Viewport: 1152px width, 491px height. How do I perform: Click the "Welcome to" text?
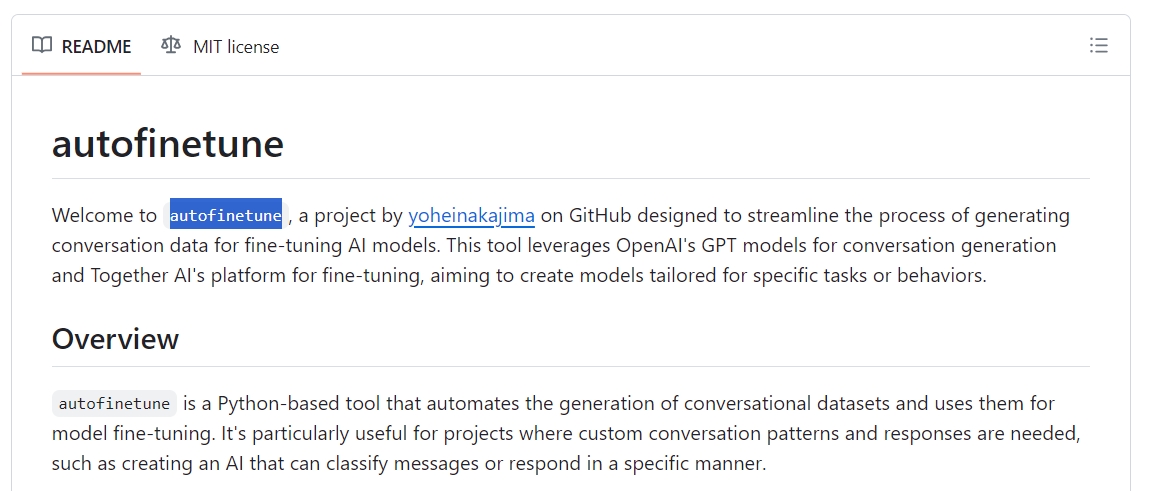pos(104,215)
